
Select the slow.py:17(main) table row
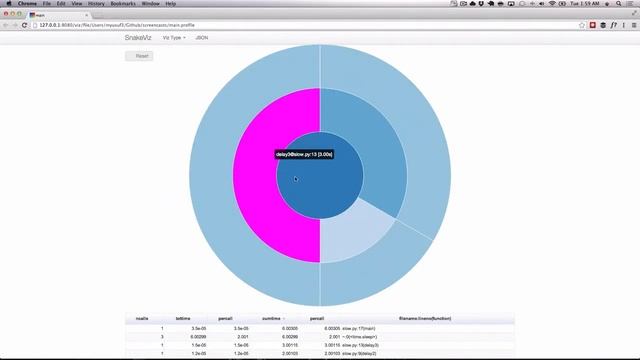(x=320, y=329)
